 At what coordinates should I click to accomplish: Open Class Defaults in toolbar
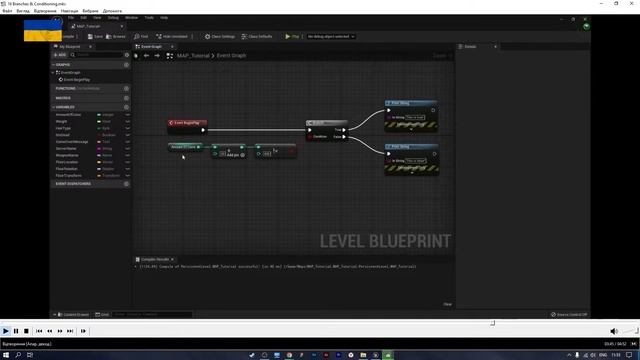(x=257, y=36)
